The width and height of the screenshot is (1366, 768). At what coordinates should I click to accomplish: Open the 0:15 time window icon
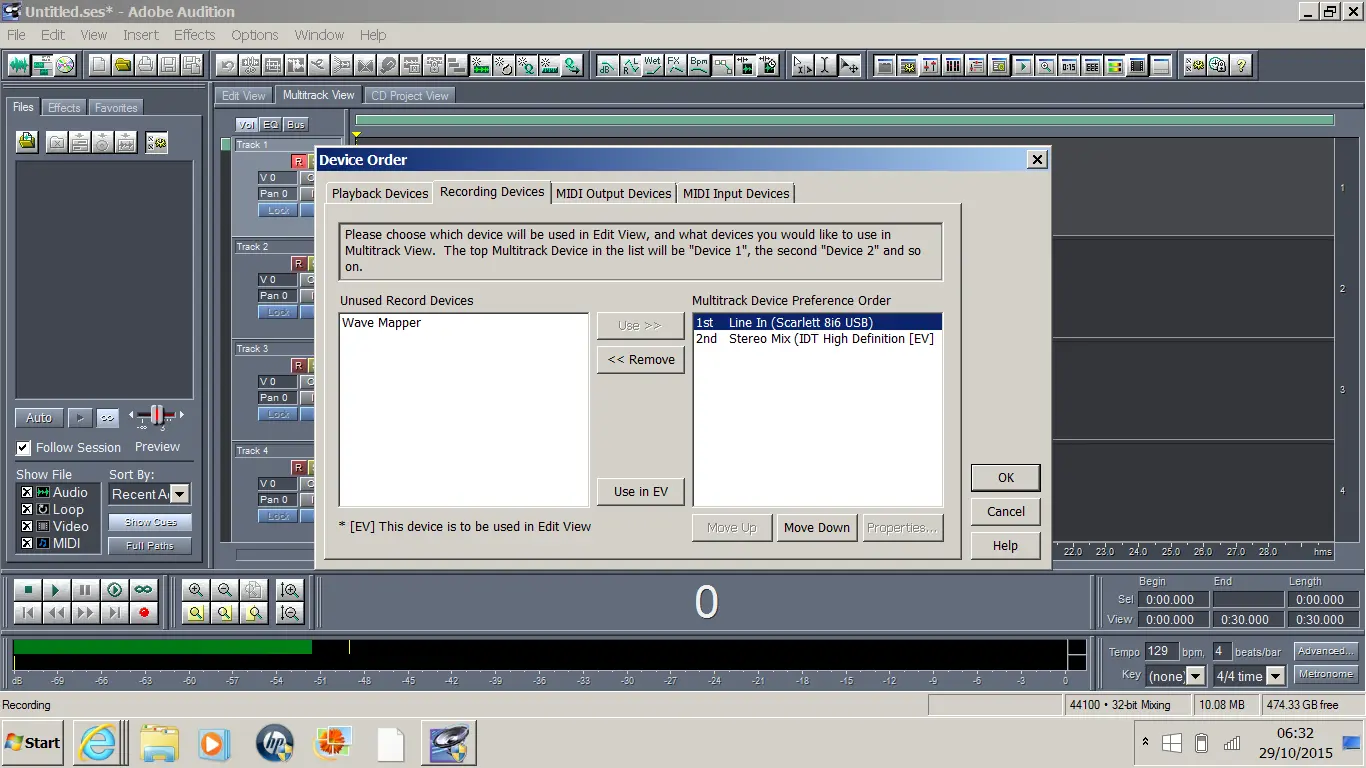[x=1069, y=66]
